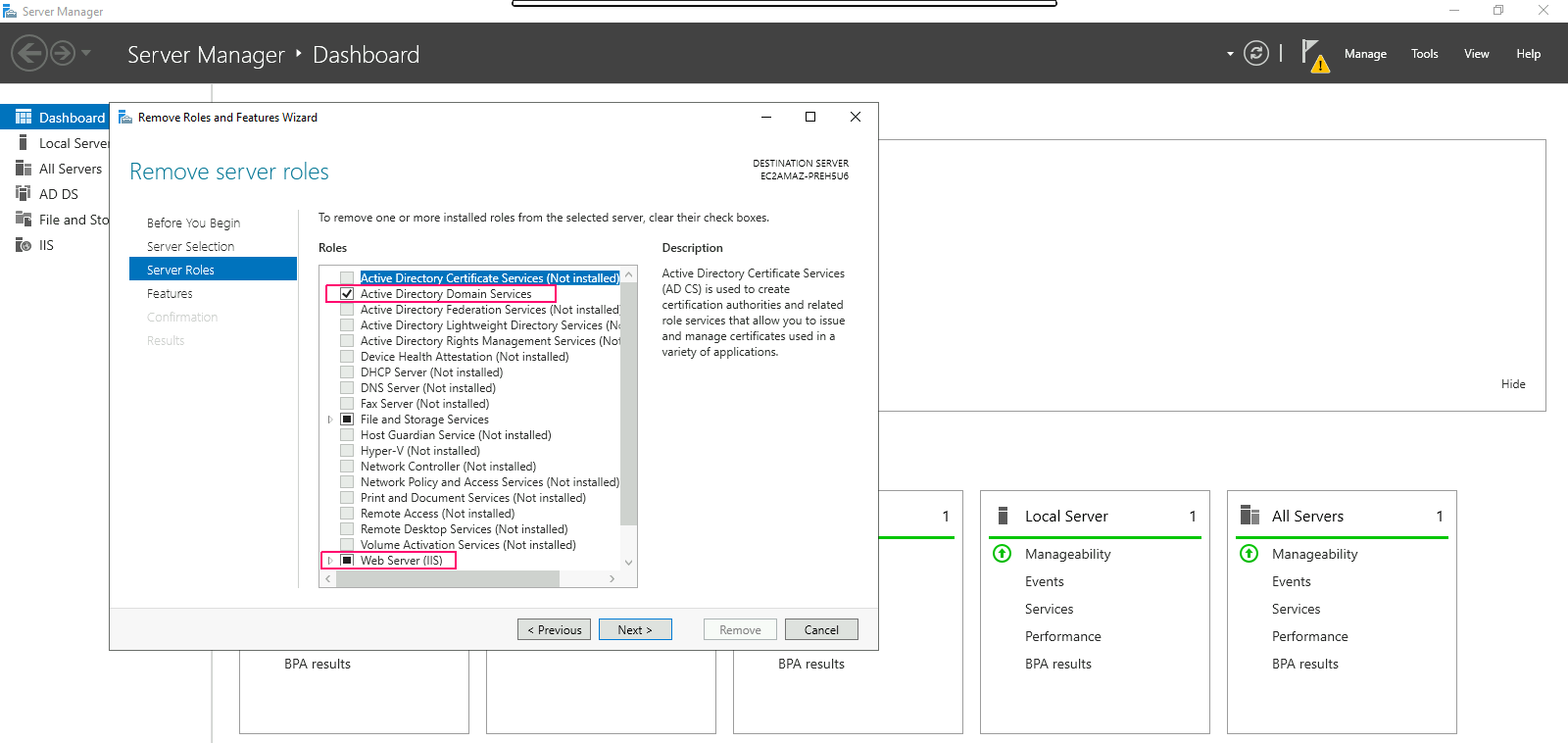Open Local Server tile Events
Image resolution: width=1568 pixels, height=743 pixels.
point(1044,581)
